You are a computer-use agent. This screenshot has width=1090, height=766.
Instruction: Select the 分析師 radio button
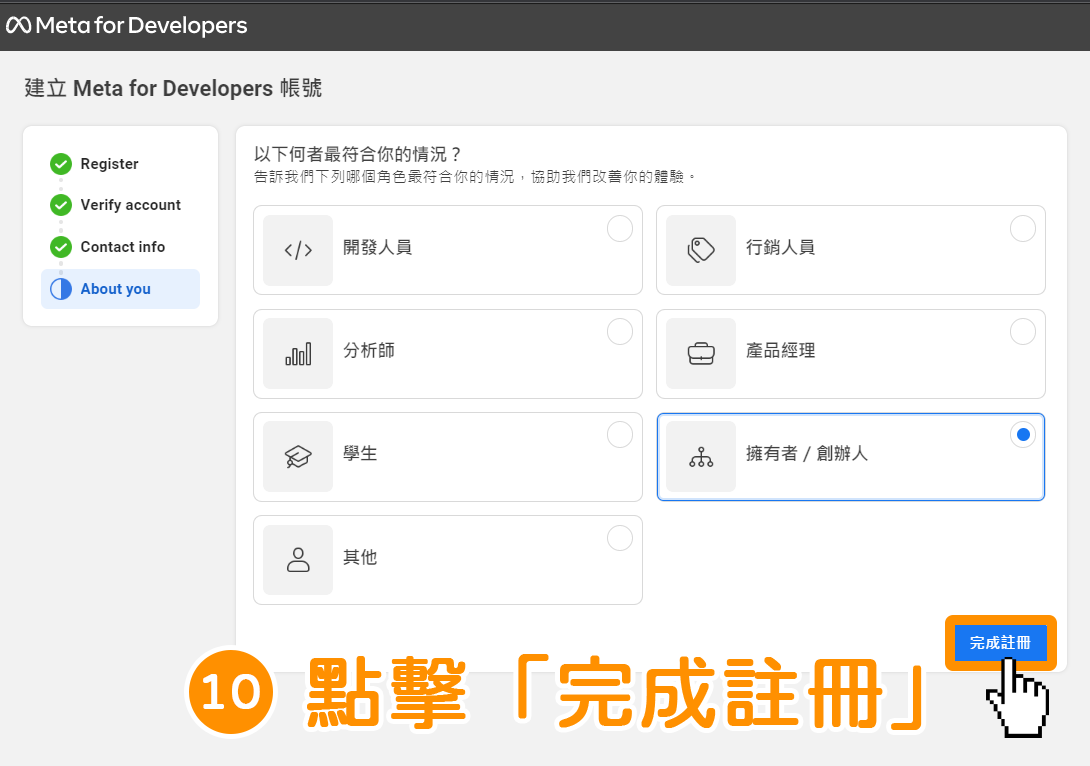619,332
